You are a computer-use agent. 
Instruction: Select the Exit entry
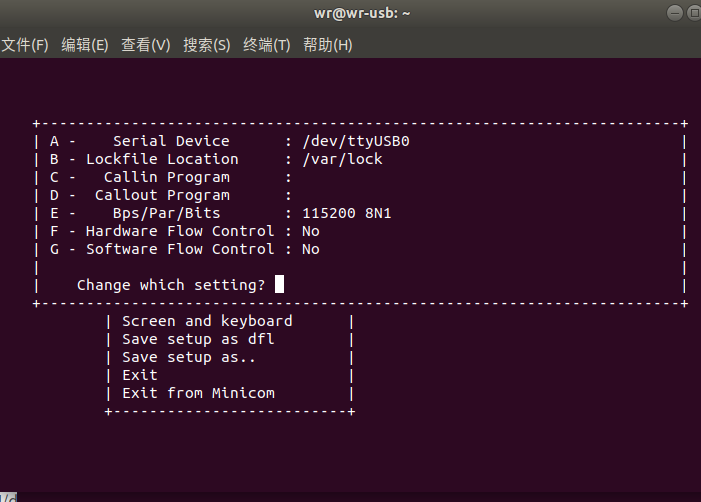pos(140,375)
